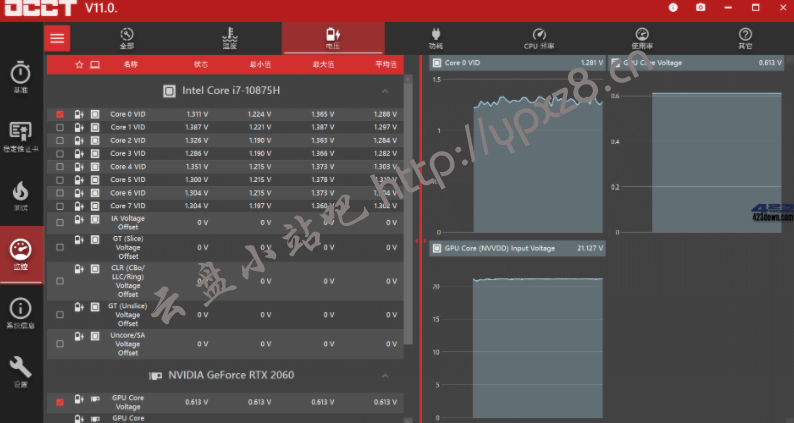
Task: Click the voltage icon in Core 2 VID row
Action: [x=79, y=140]
